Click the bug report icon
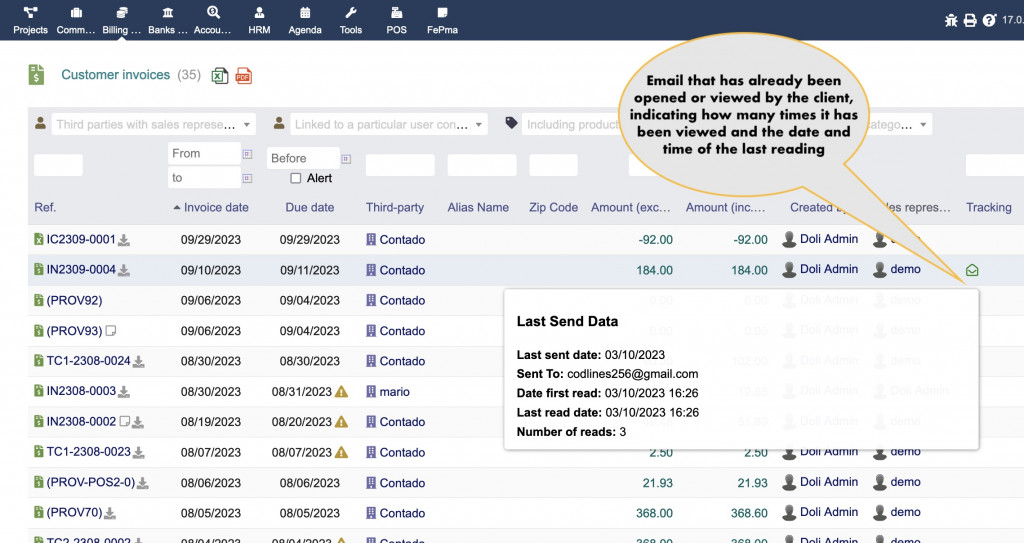This screenshot has width=1024, height=543. pyautogui.click(x=950, y=20)
